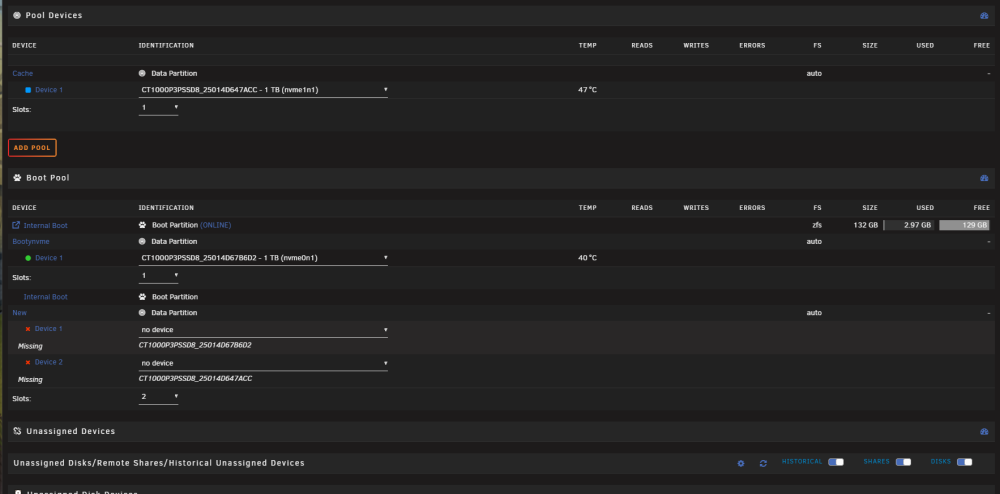
Task: Refresh unassigned disks with the refresh icon
Action: pyautogui.click(x=763, y=463)
